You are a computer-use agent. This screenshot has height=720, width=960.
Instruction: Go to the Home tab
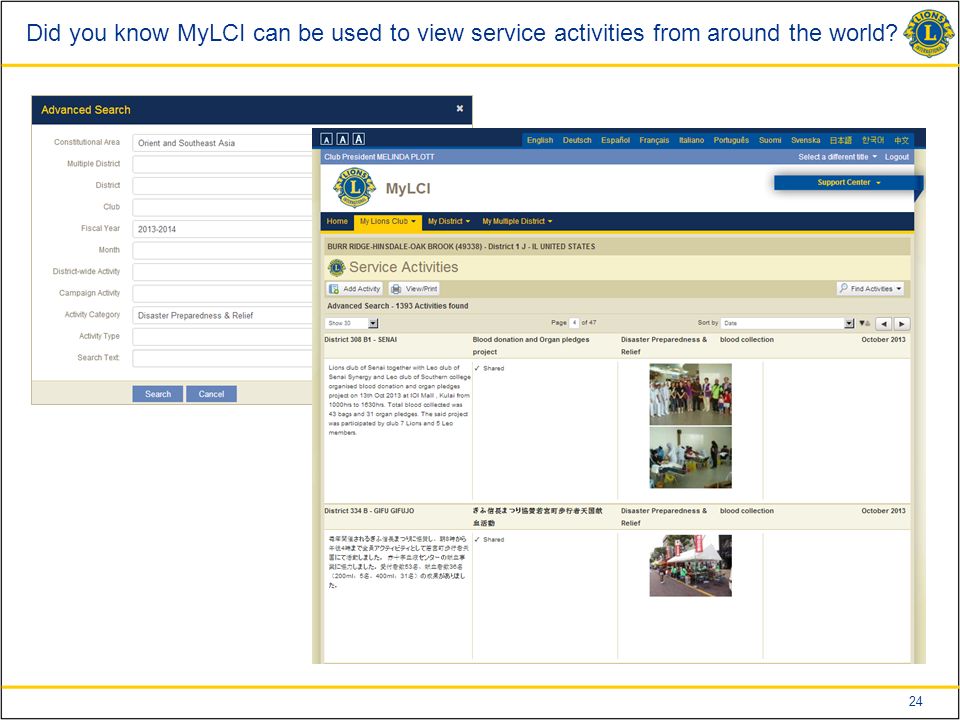tap(337, 221)
